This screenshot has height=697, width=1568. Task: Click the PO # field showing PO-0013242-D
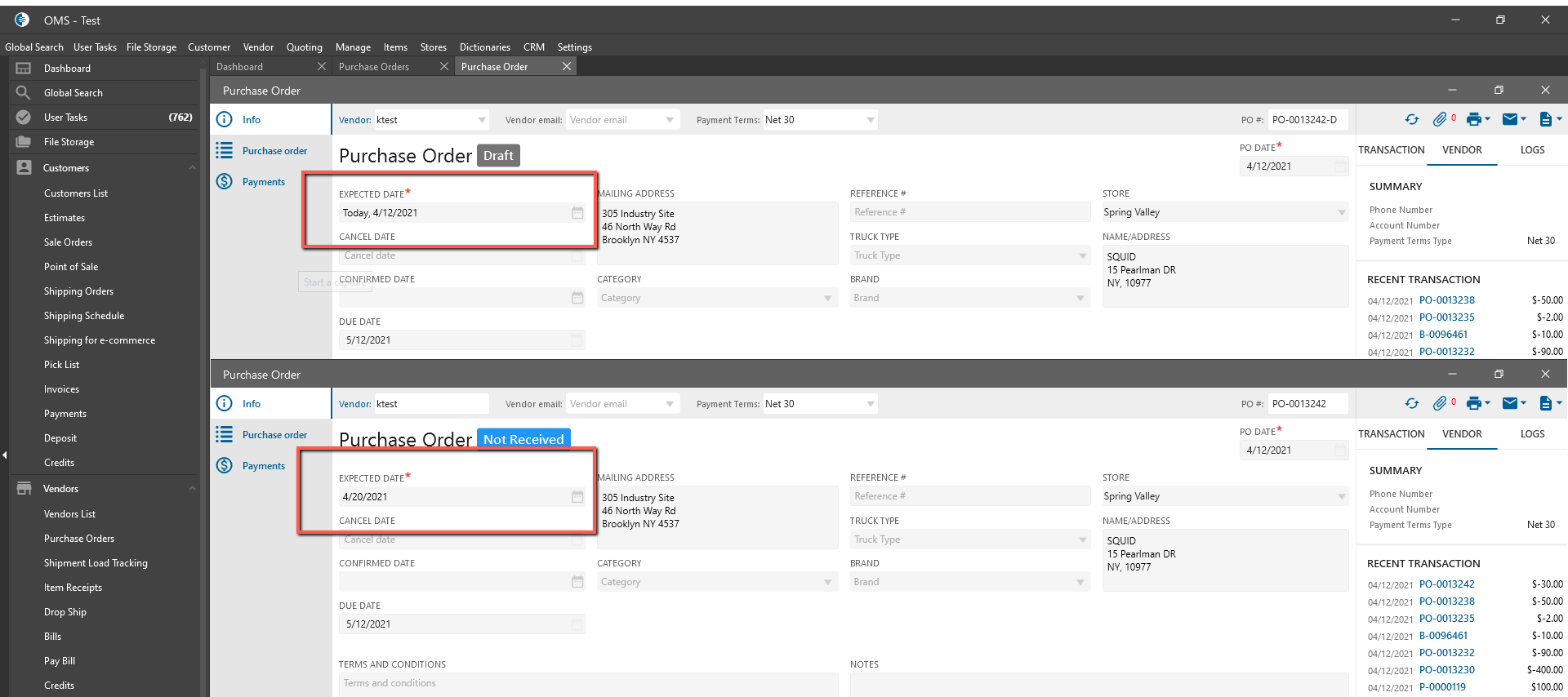1308,120
